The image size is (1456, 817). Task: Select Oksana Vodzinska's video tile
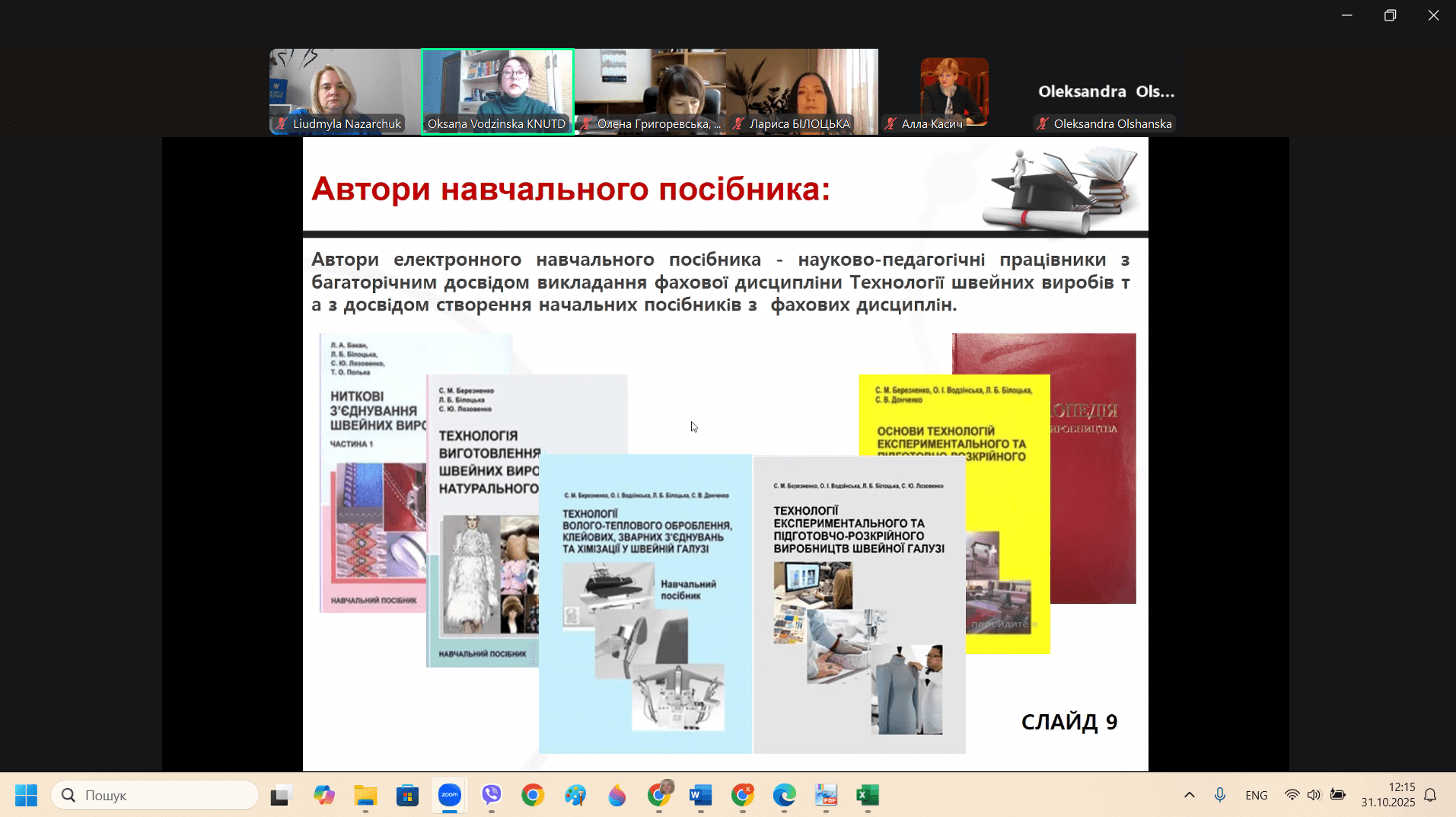coord(497,91)
